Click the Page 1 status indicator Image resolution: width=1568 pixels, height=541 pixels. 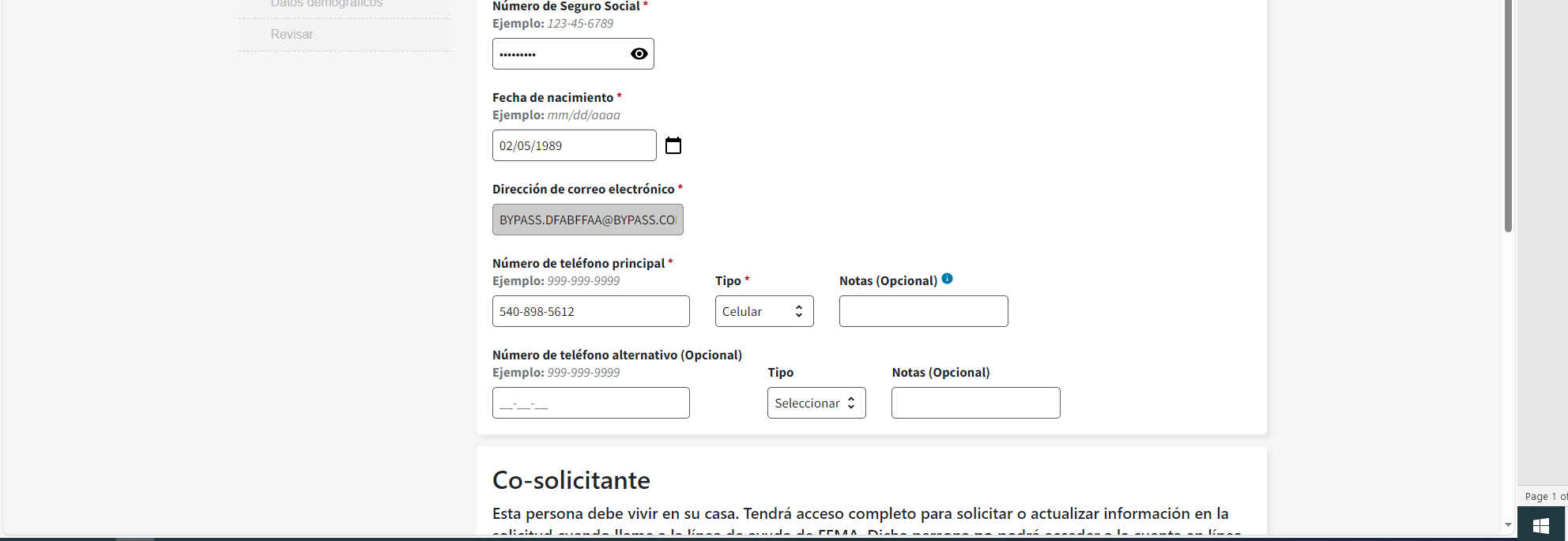[x=1544, y=496]
